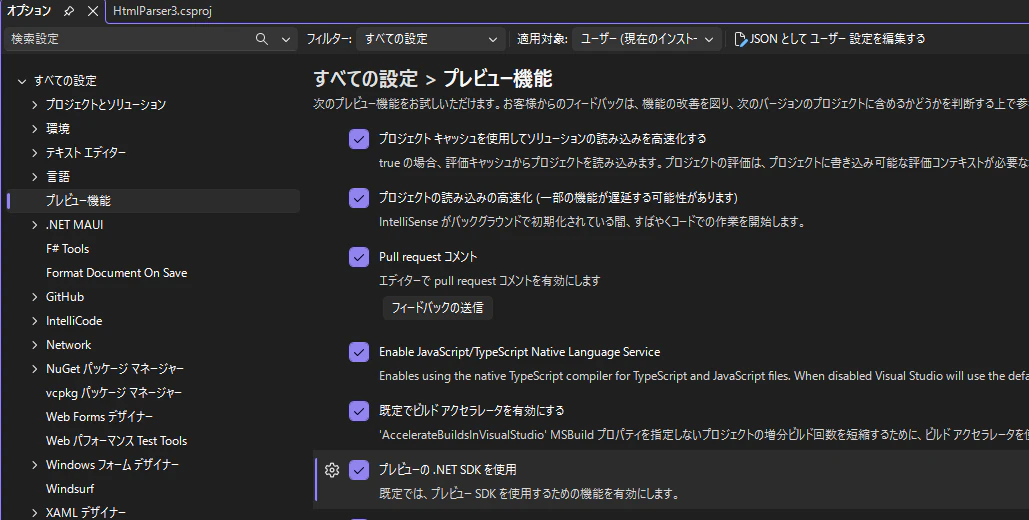Select プレビュー機能 in the tree

tap(154, 201)
